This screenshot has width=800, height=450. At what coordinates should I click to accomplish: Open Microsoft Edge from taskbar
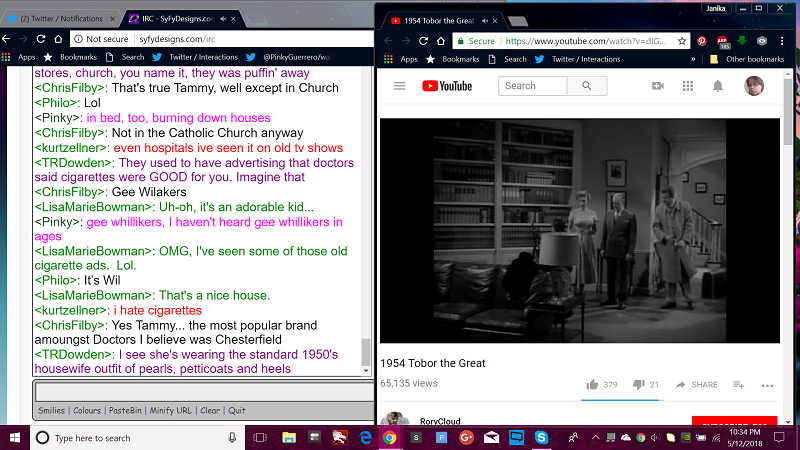[x=365, y=438]
